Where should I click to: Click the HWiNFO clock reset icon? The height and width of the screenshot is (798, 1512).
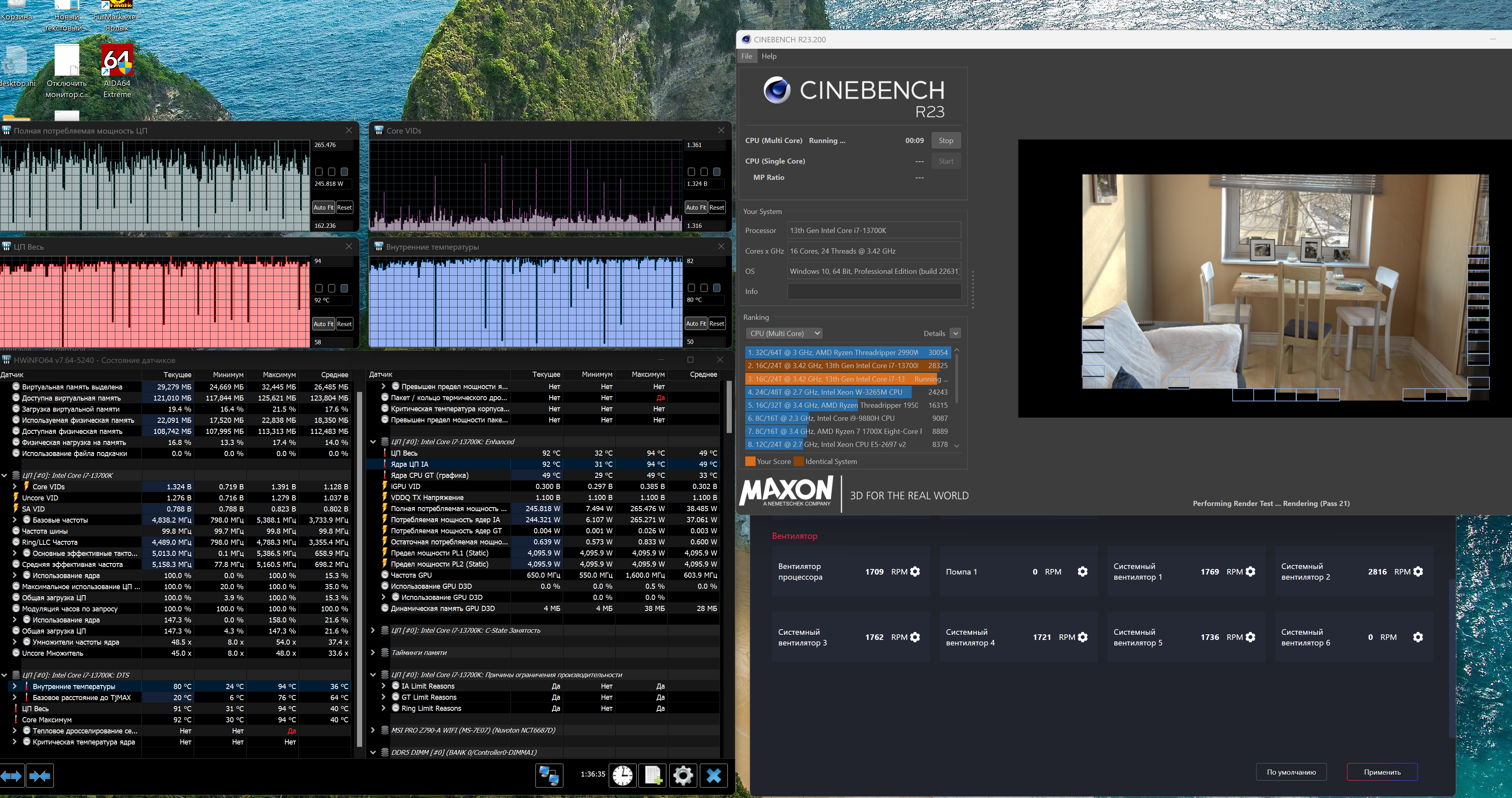click(x=622, y=775)
